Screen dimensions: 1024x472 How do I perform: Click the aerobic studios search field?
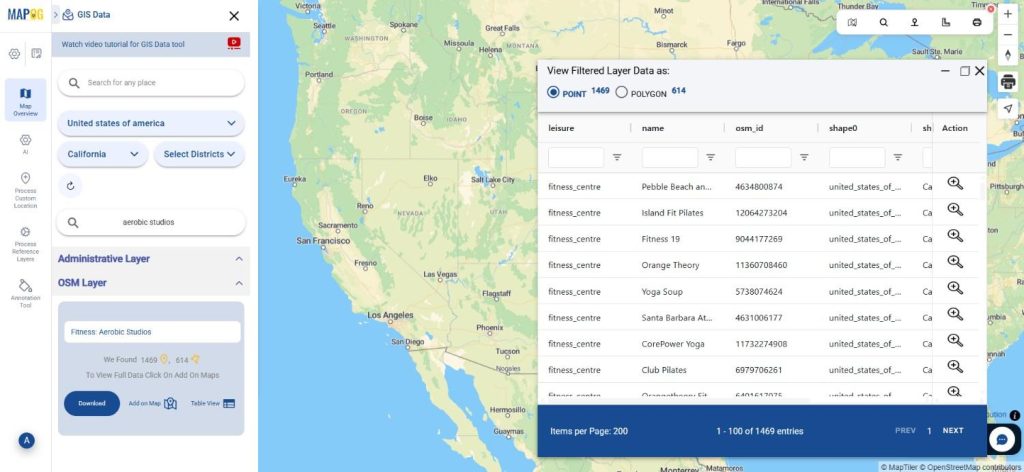[x=151, y=223]
